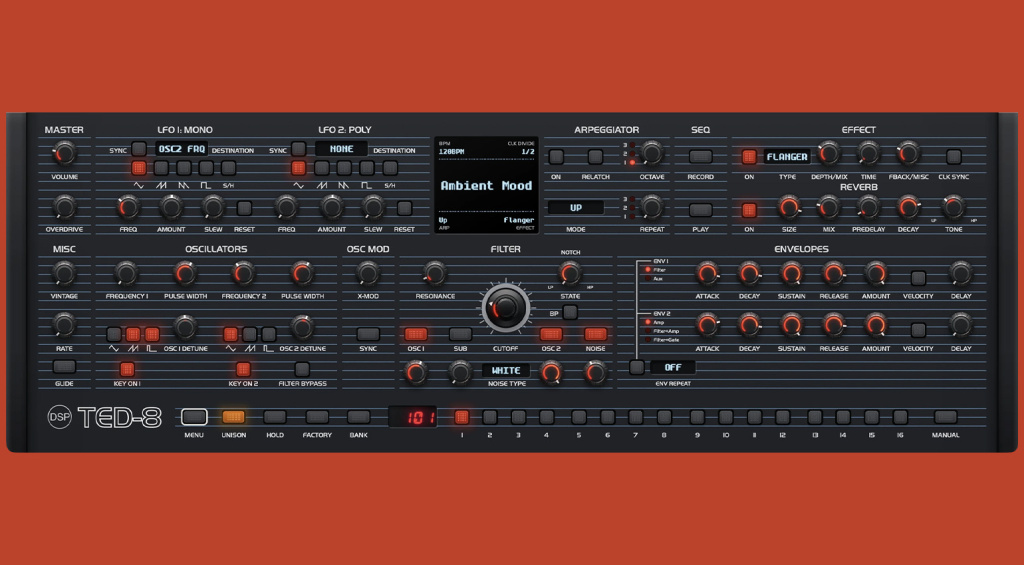Select sine waveform for LFO 1
Viewport: 1024px width, 565px height.
click(x=138, y=168)
